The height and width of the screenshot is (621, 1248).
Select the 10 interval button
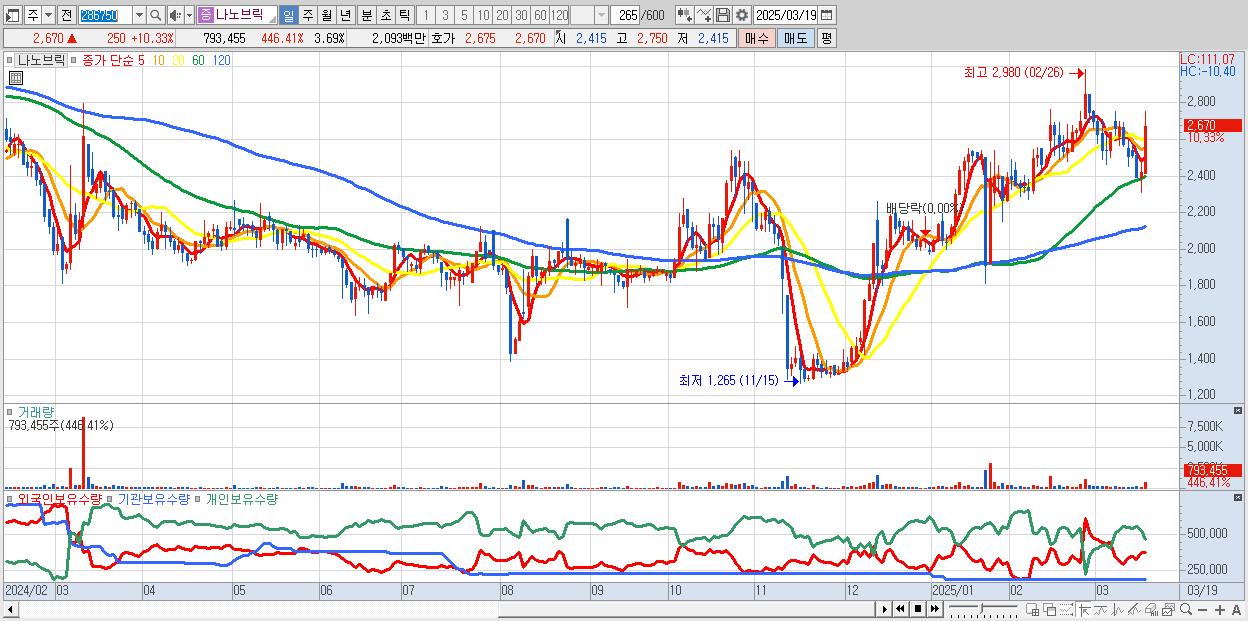click(x=483, y=15)
